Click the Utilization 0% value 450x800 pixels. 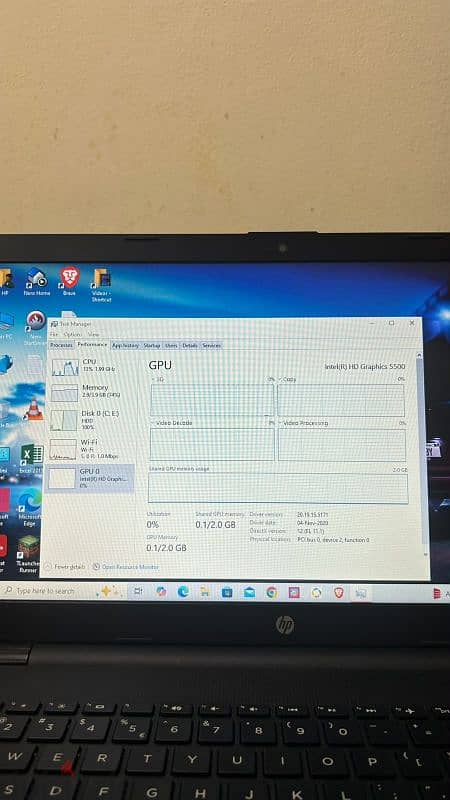(x=153, y=524)
